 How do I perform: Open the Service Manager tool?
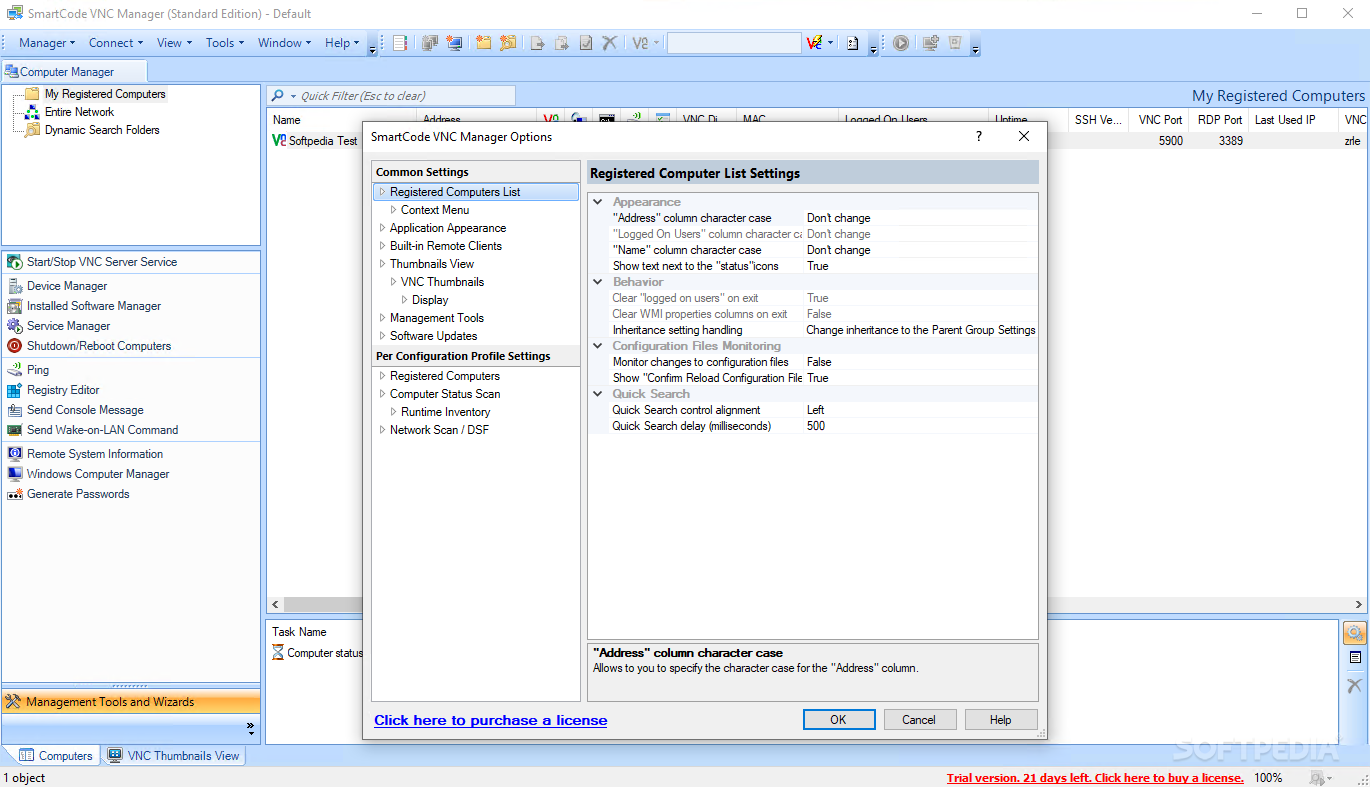point(58,326)
